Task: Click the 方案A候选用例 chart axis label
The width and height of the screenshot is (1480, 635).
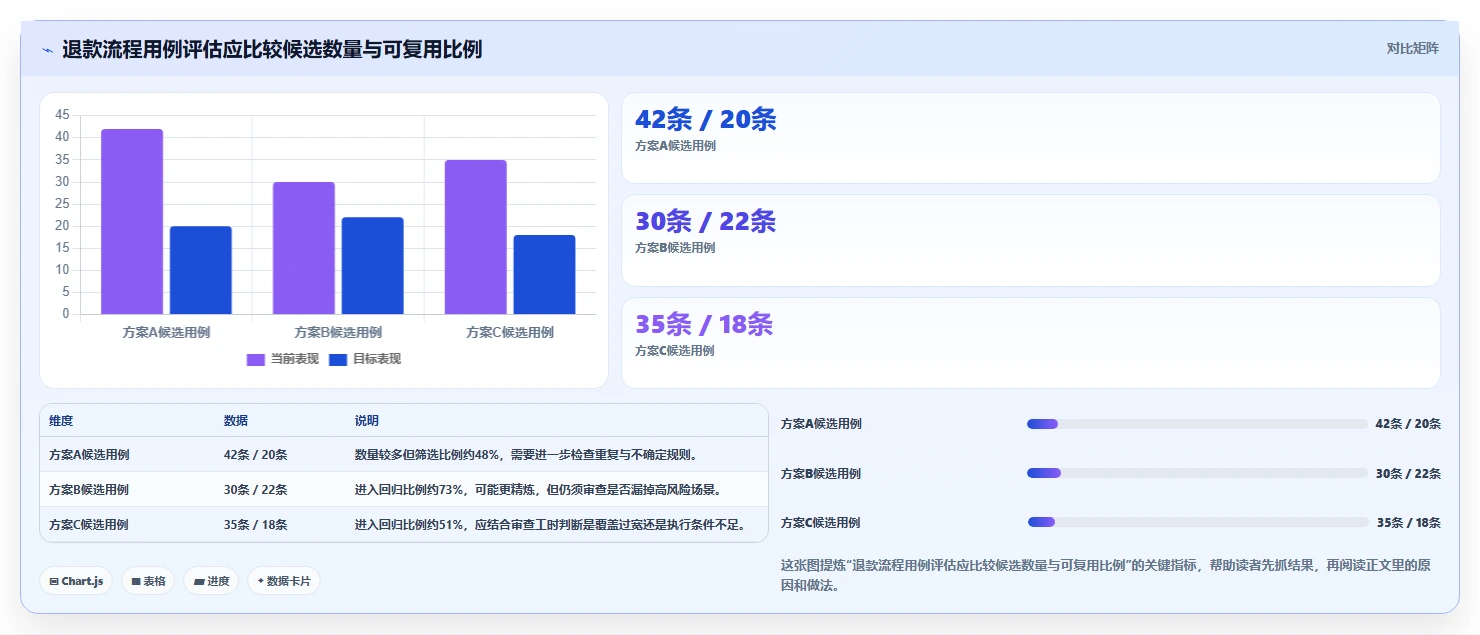Action: [x=166, y=332]
